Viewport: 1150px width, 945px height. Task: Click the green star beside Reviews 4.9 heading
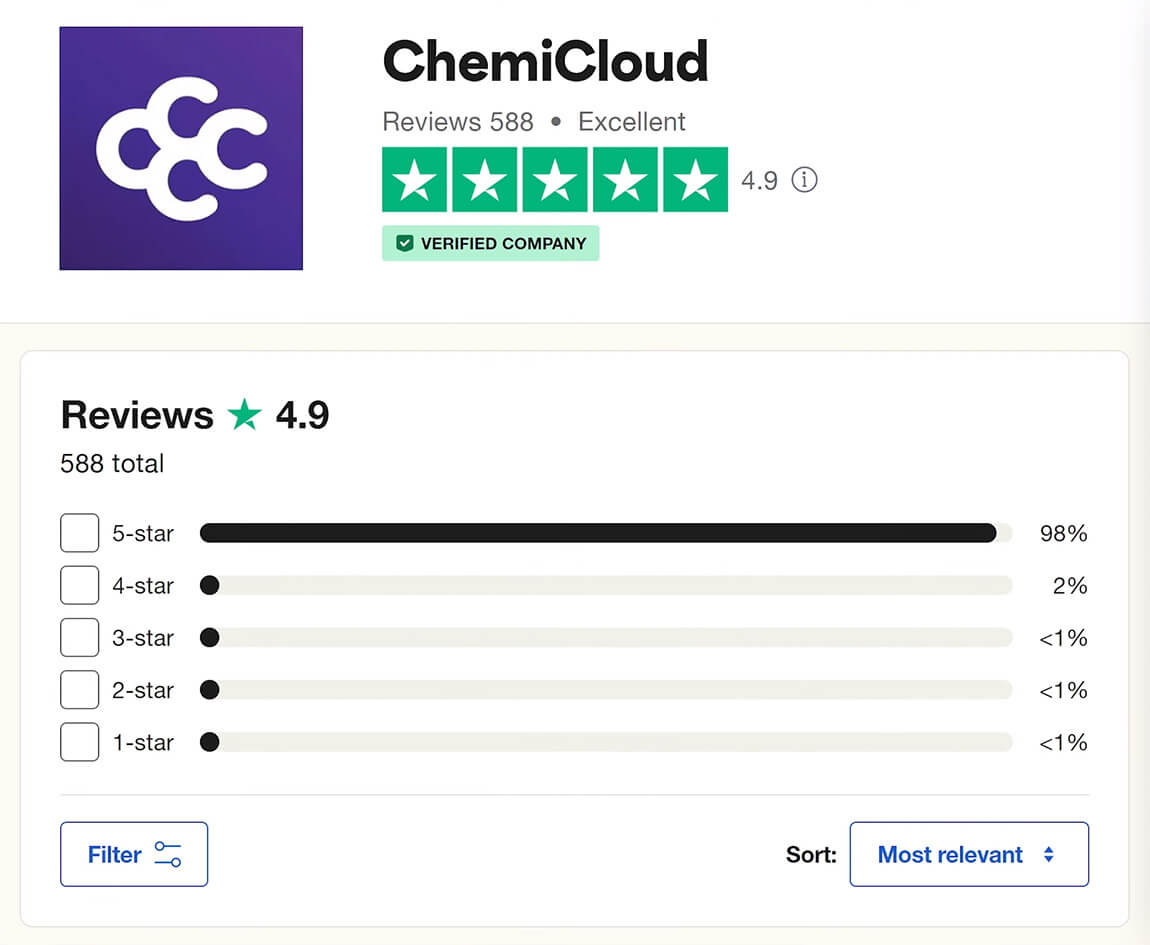(244, 415)
